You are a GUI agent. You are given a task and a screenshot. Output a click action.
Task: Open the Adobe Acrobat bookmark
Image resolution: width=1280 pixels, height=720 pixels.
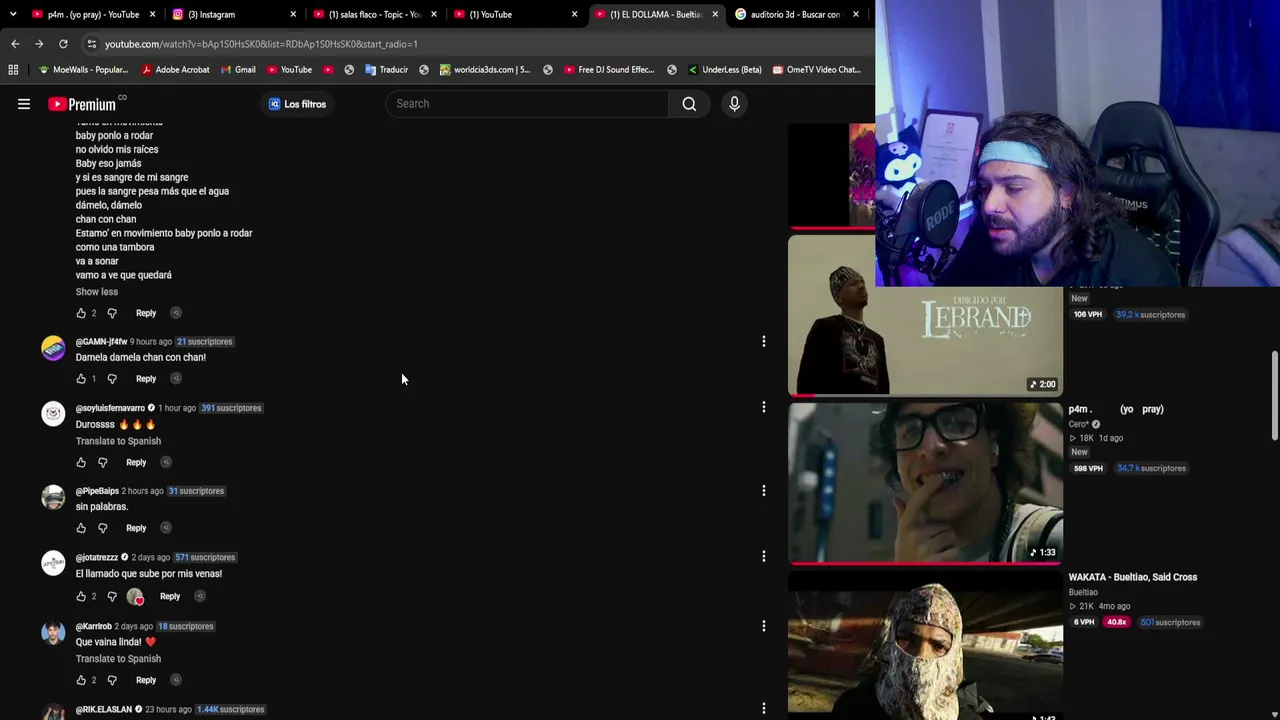tap(175, 70)
